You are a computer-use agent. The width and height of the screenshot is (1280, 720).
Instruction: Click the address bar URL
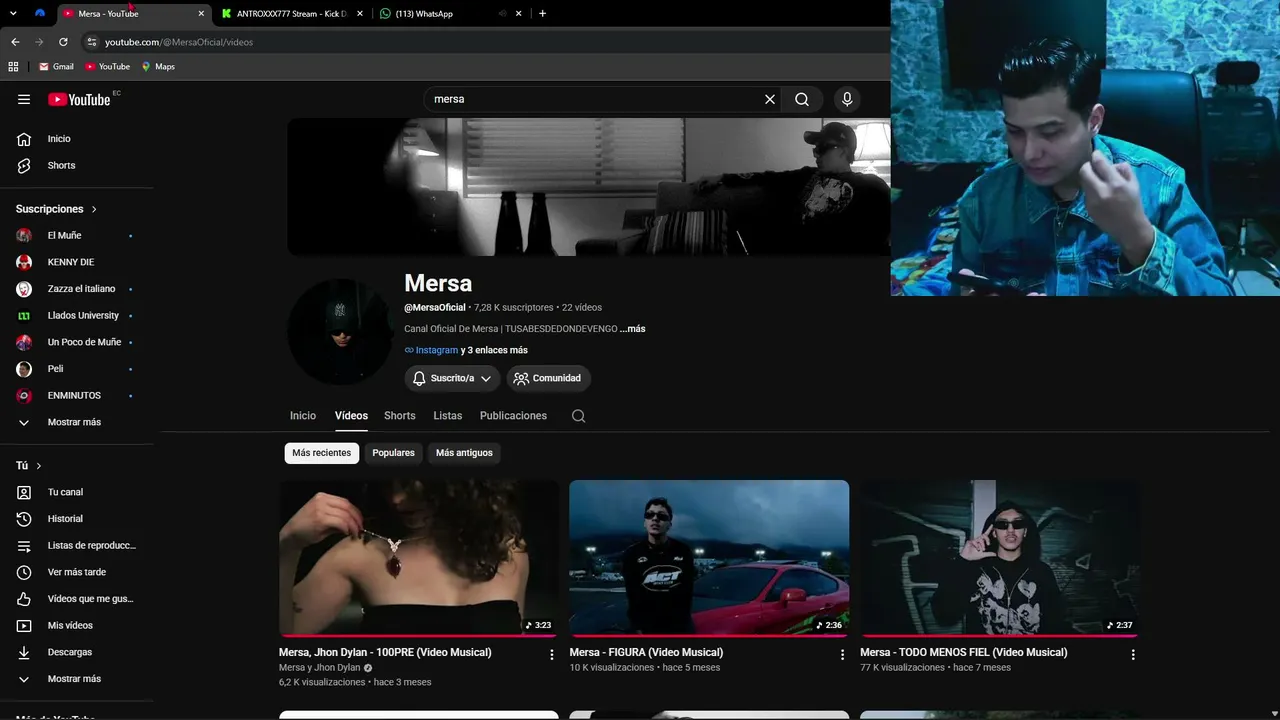pyautogui.click(x=179, y=42)
